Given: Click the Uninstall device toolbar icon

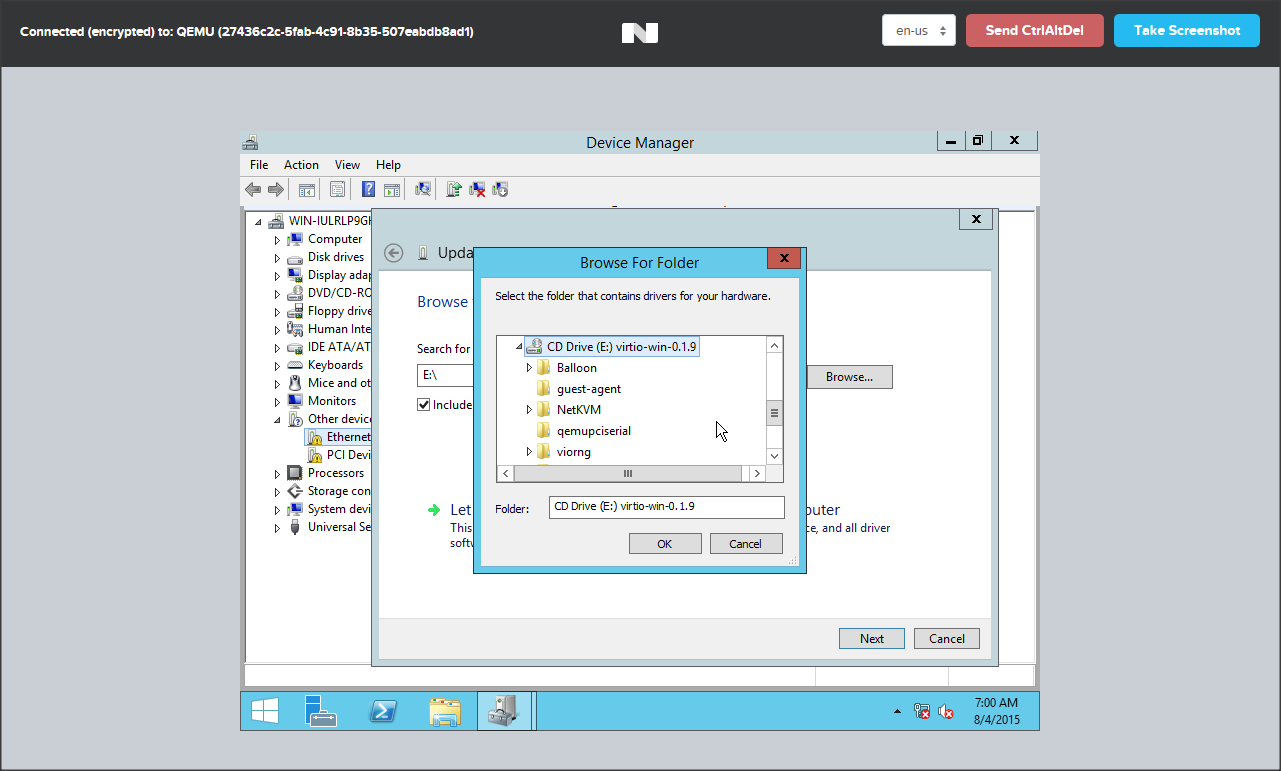Looking at the screenshot, I should tap(477, 189).
